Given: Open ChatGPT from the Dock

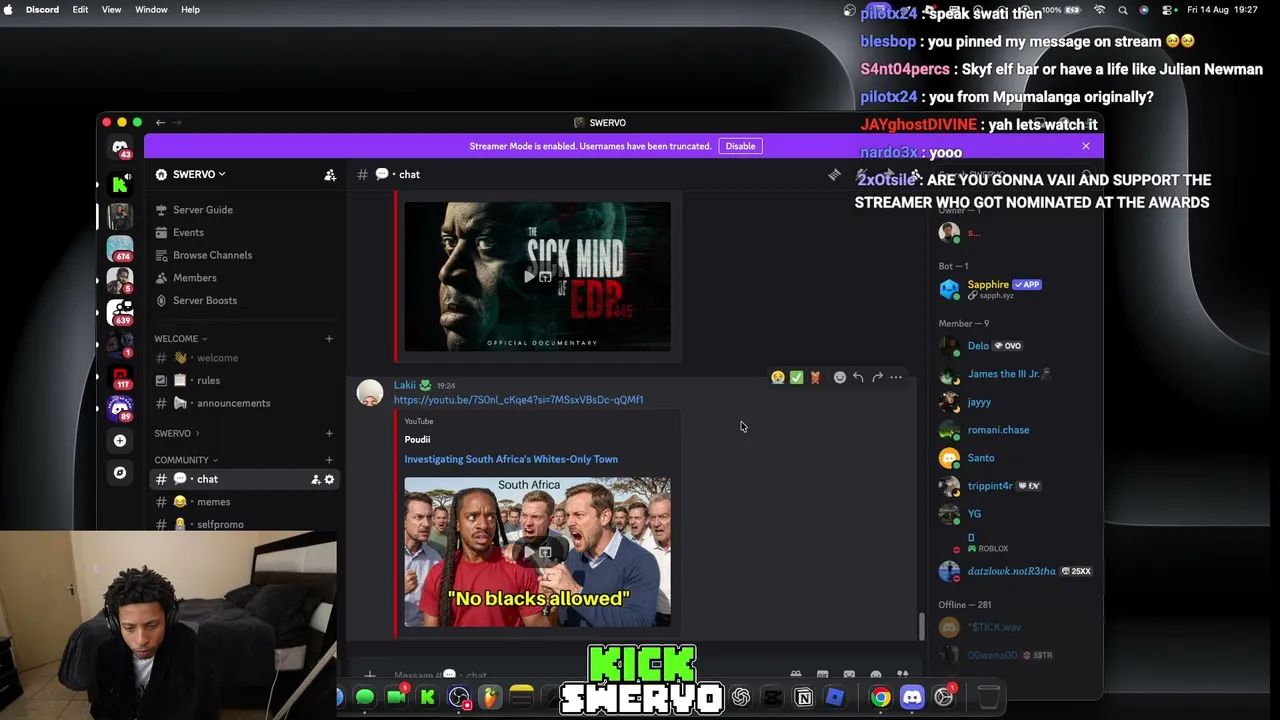Looking at the screenshot, I should (x=741, y=698).
